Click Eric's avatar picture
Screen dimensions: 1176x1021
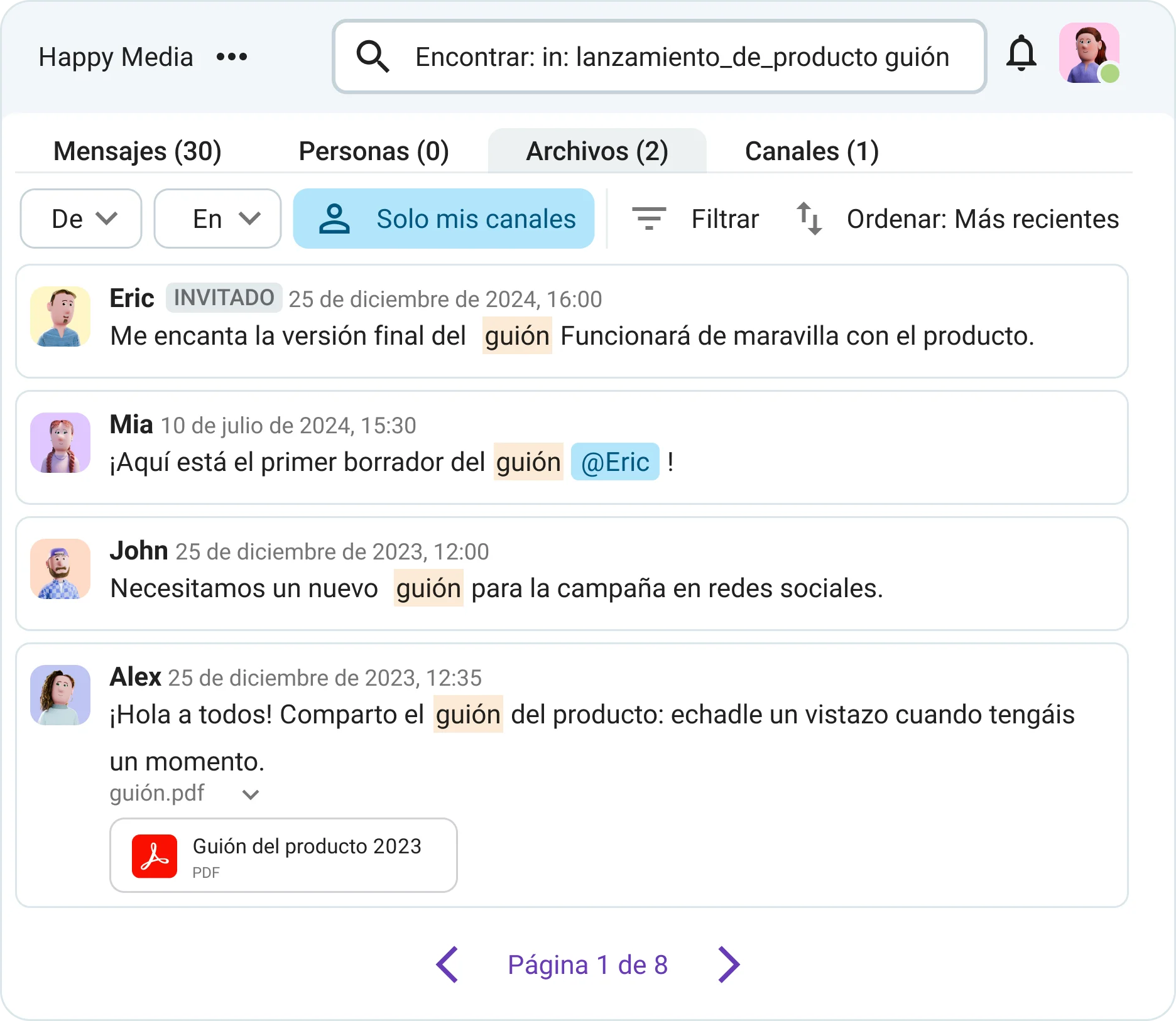[x=60, y=316]
